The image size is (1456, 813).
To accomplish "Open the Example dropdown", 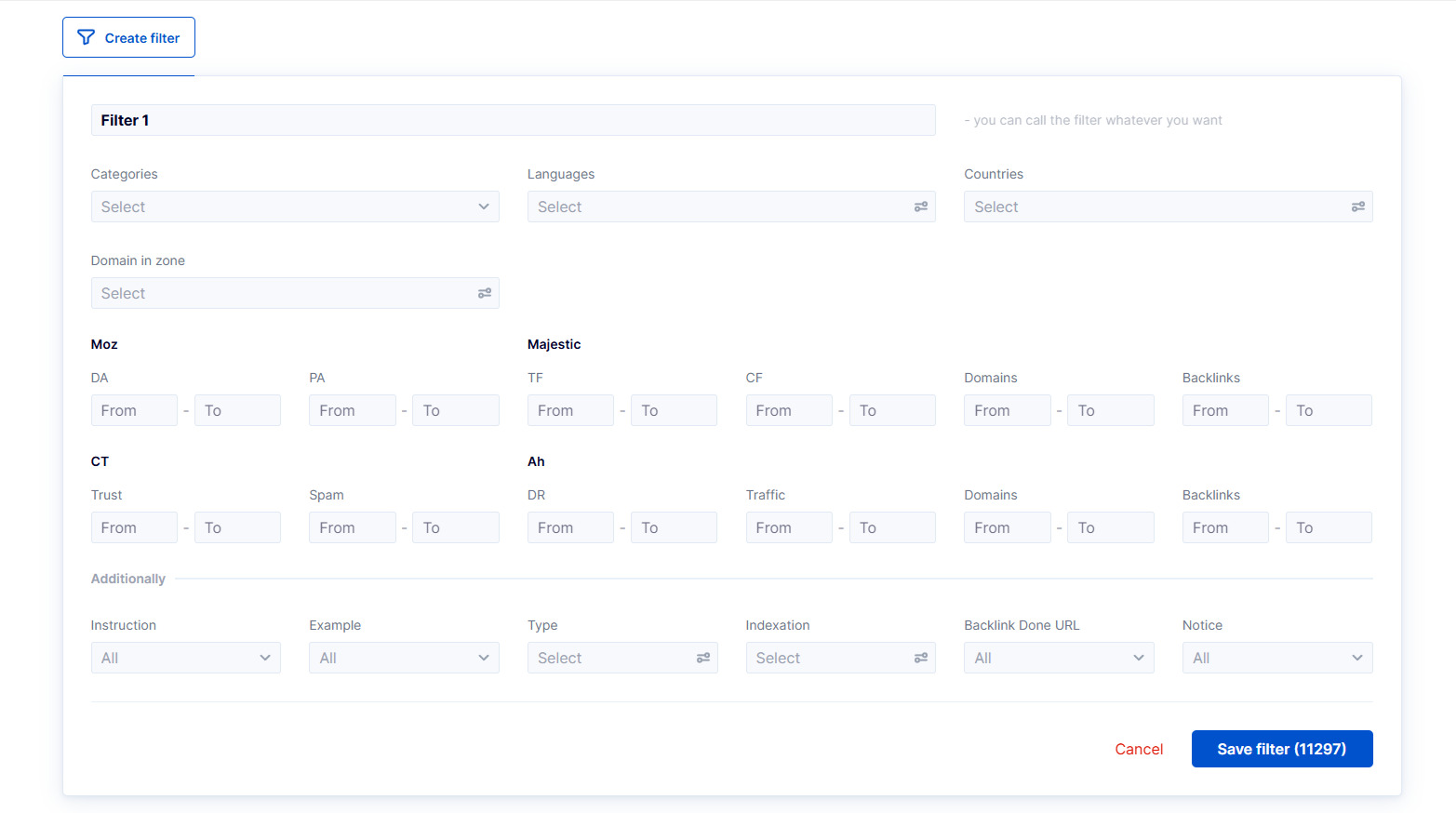I will [x=404, y=658].
